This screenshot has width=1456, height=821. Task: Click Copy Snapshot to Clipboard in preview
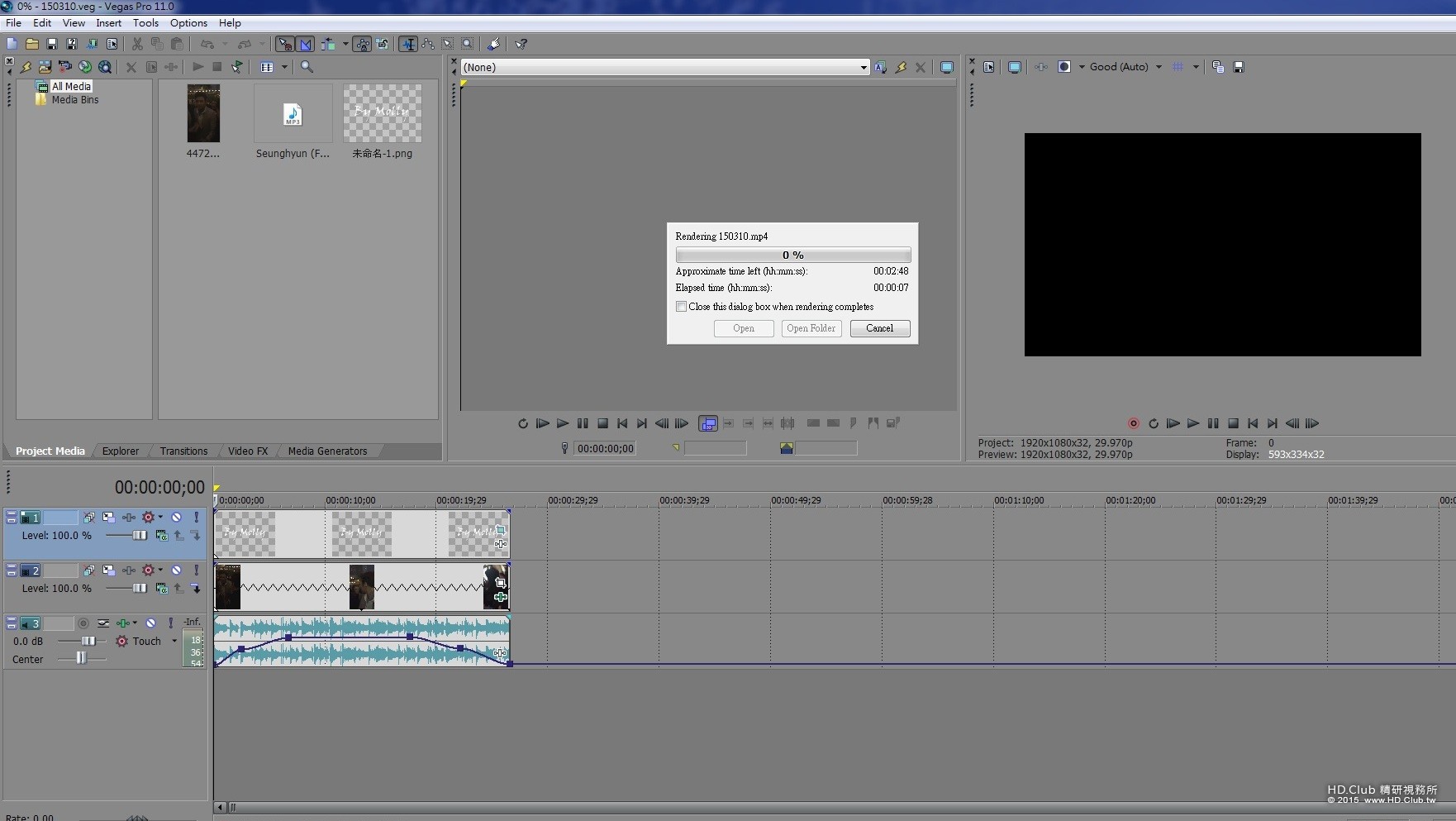click(x=1217, y=67)
